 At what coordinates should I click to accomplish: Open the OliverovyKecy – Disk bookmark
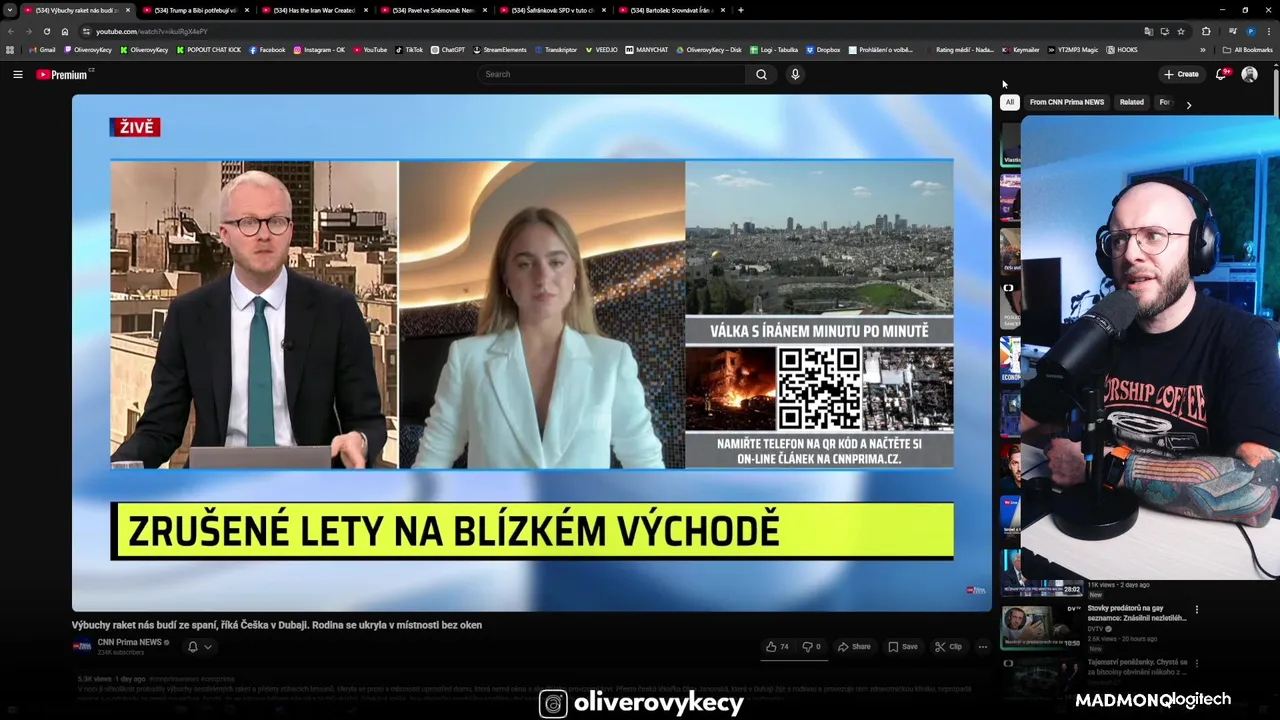tap(708, 49)
